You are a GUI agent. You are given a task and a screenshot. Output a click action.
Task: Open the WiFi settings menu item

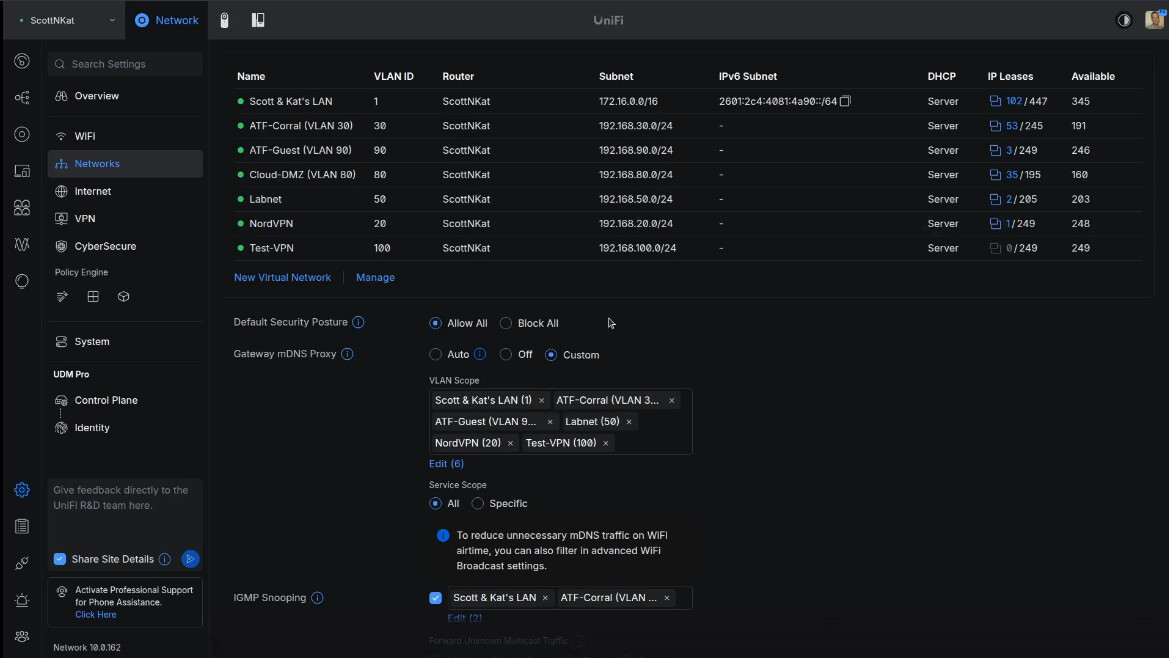[85, 136]
